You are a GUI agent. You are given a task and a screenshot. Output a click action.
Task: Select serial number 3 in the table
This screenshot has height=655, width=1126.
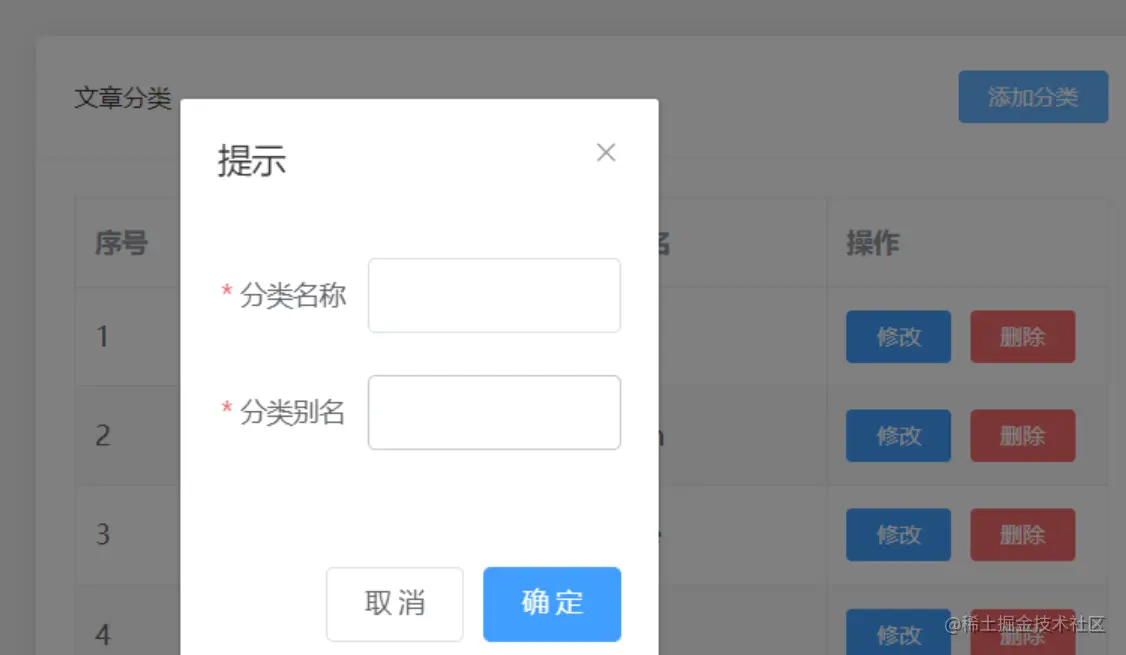103,534
